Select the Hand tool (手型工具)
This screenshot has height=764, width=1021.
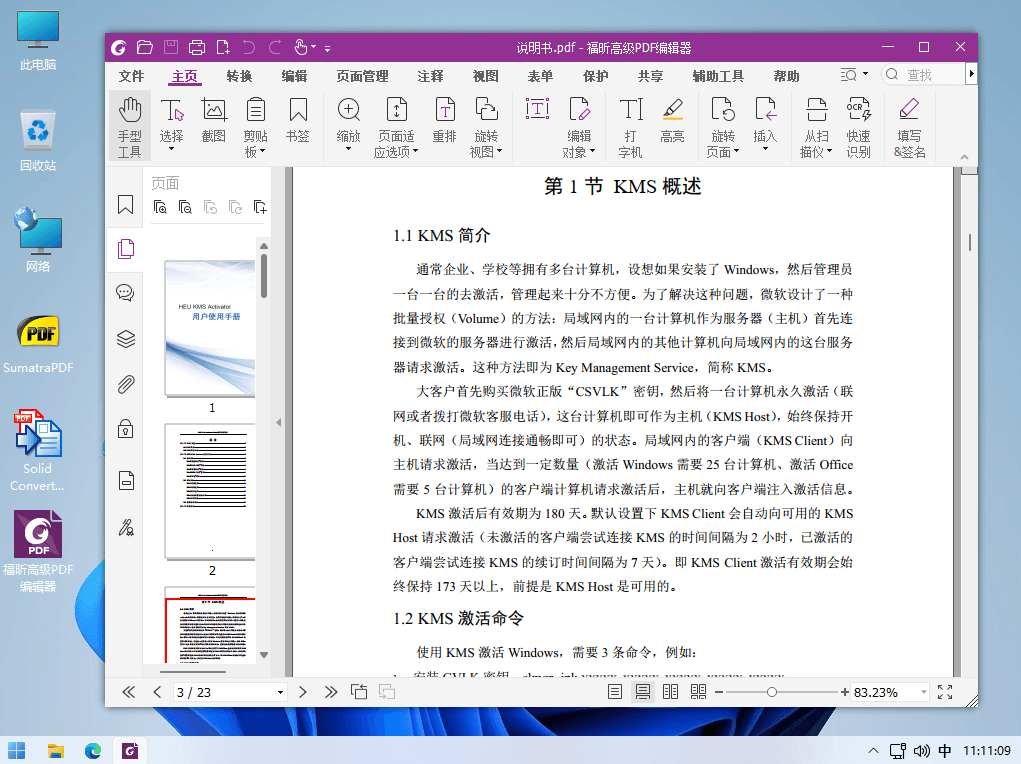[x=130, y=126]
